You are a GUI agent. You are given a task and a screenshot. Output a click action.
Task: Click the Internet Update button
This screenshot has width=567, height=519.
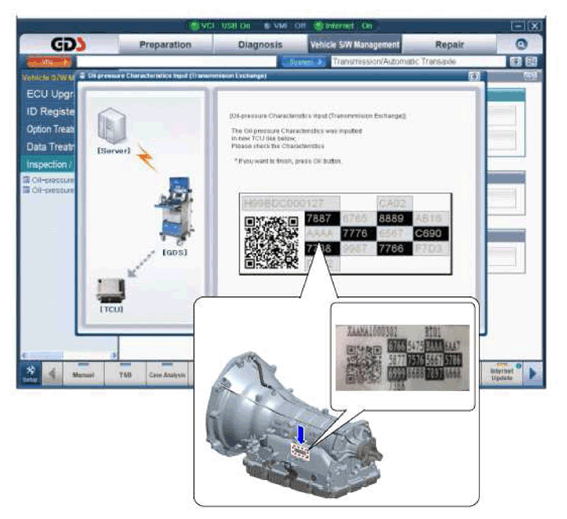pyautogui.click(x=502, y=374)
